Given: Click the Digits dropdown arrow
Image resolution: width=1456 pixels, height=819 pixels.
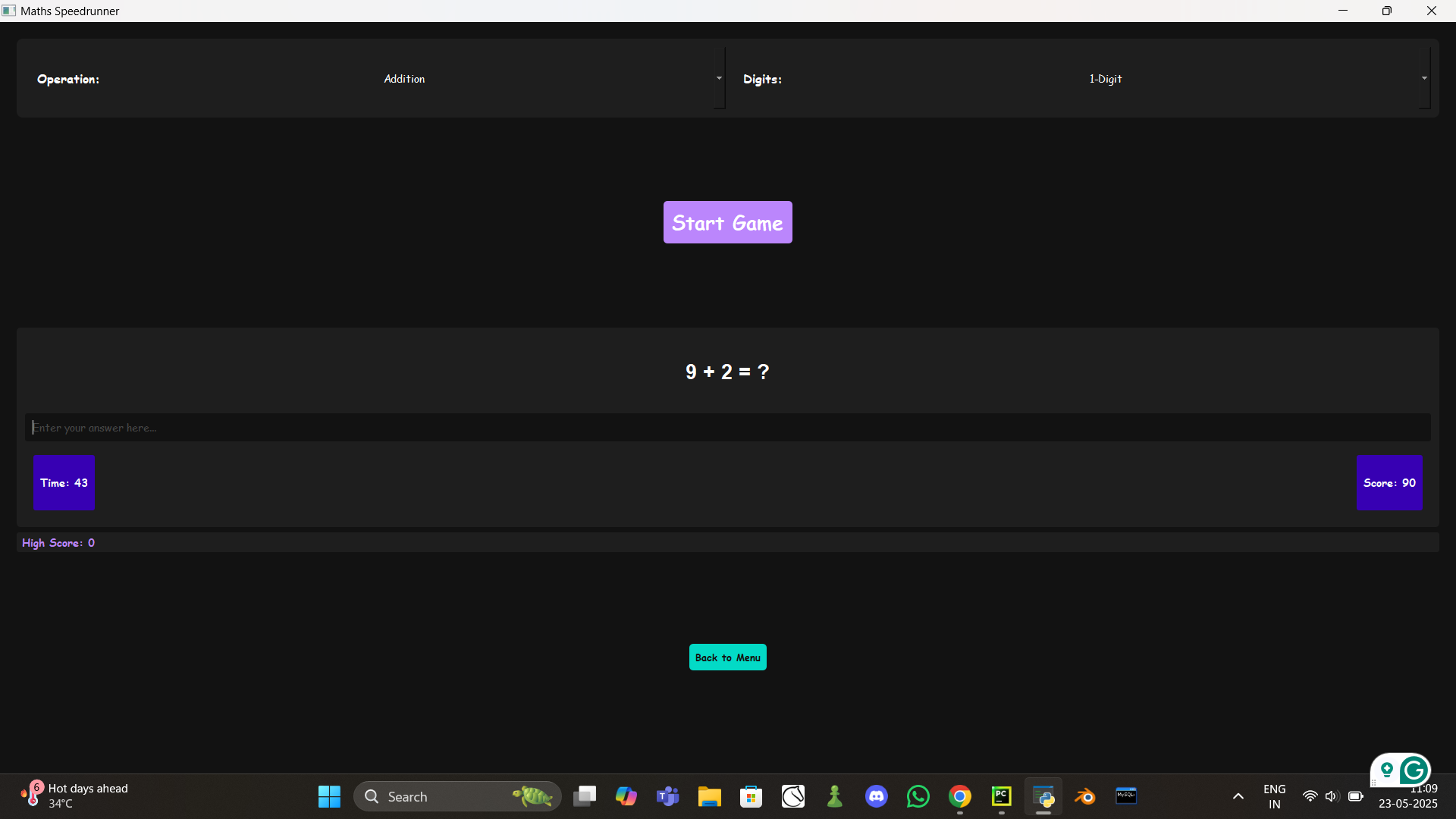Looking at the screenshot, I should [x=1423, y=79].
